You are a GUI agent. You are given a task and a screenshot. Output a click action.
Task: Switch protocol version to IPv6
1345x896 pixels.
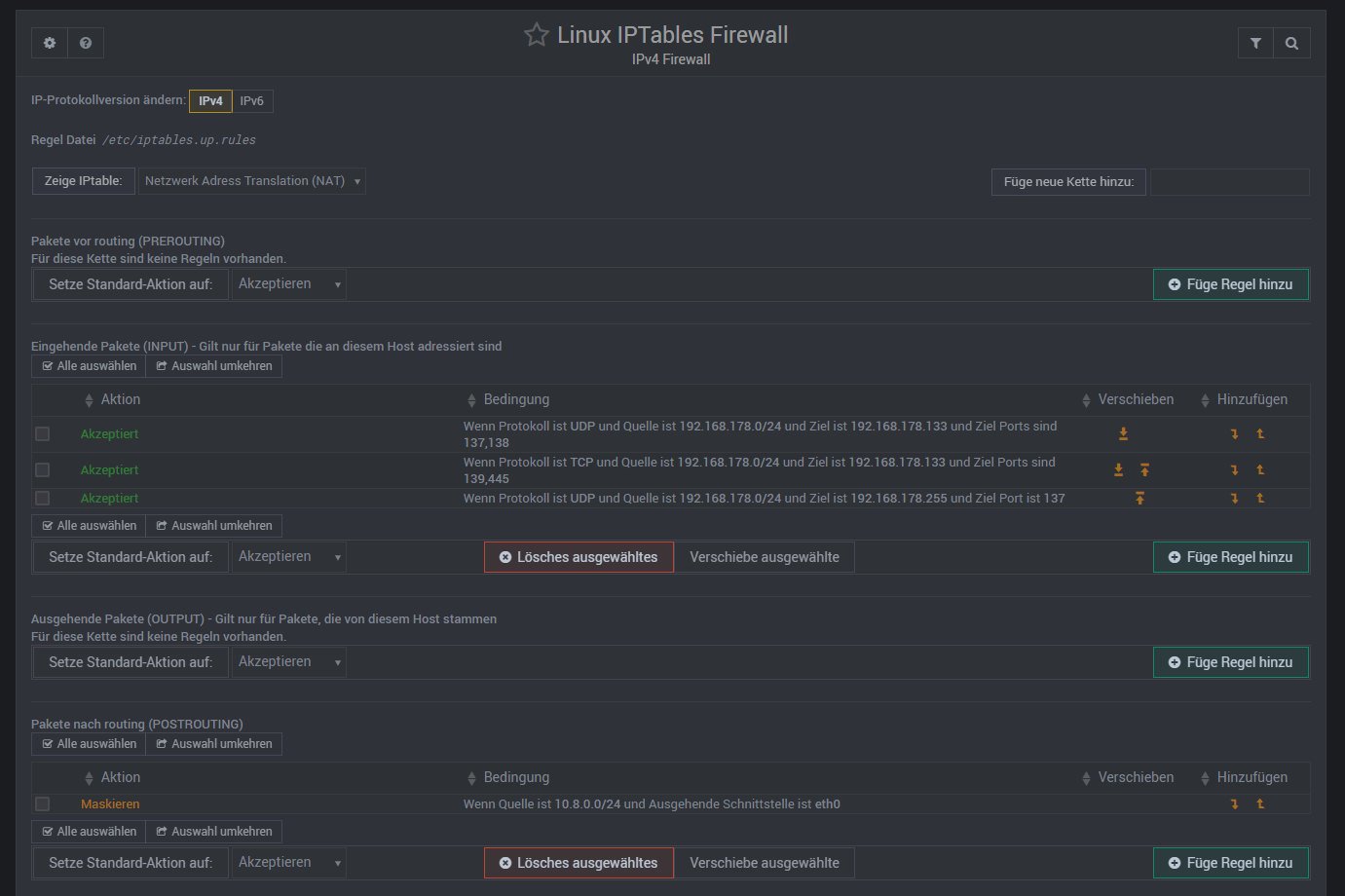pyautogui.click(x=251, y=100)
